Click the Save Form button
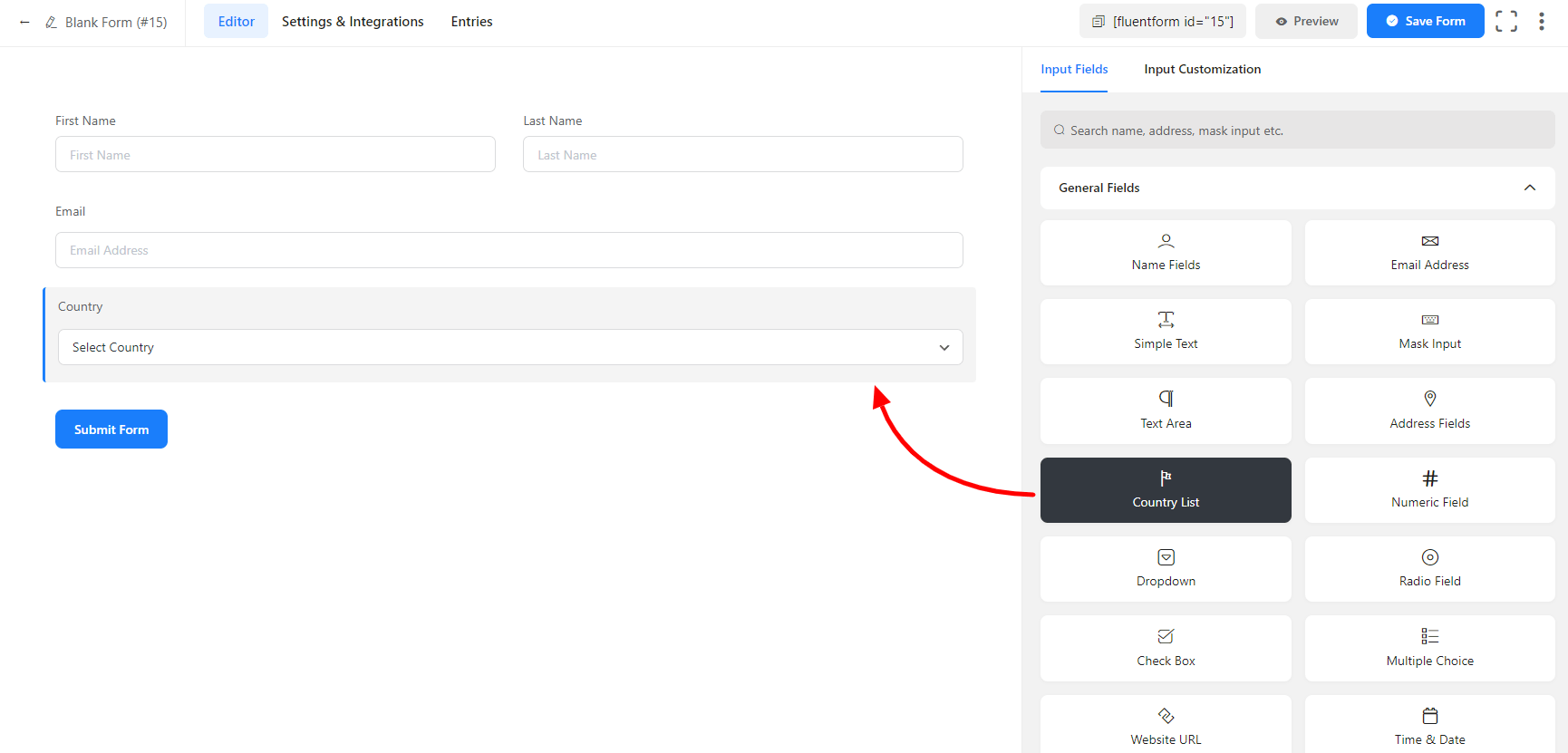This screenshot has height=753, width=1568. coord(1424,22)
